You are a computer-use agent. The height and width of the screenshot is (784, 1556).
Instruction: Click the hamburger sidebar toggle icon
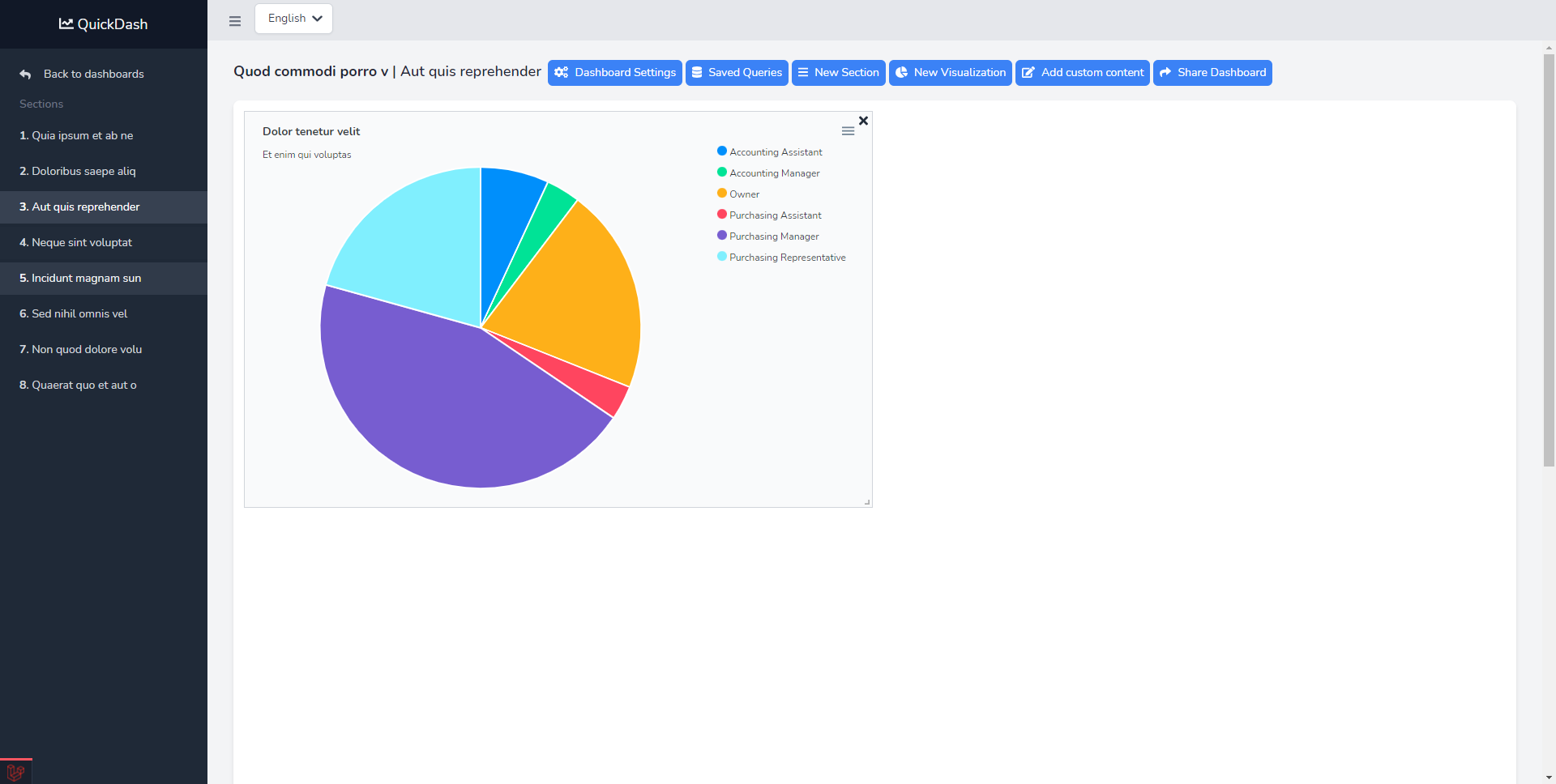coord(235,21)
